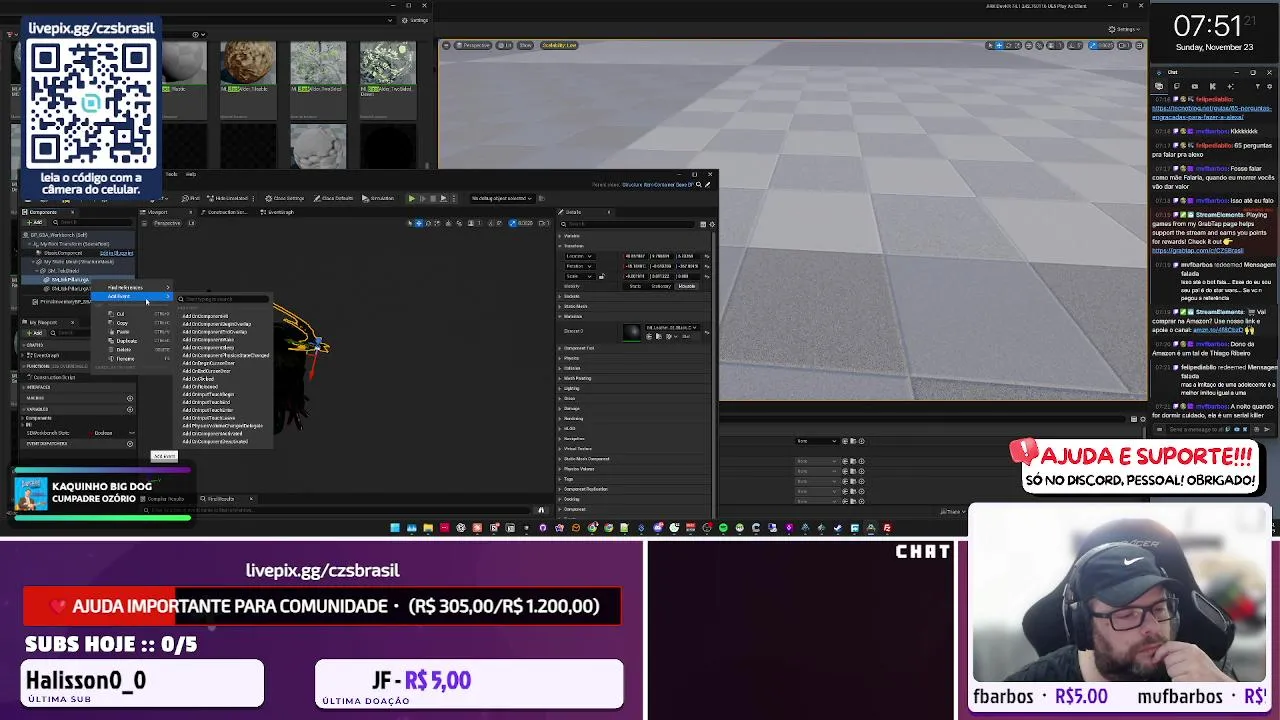Open debug object selection dropdown
Image resolution: width=1280 pixels, height=720 pixels.
tap(503, 198)
